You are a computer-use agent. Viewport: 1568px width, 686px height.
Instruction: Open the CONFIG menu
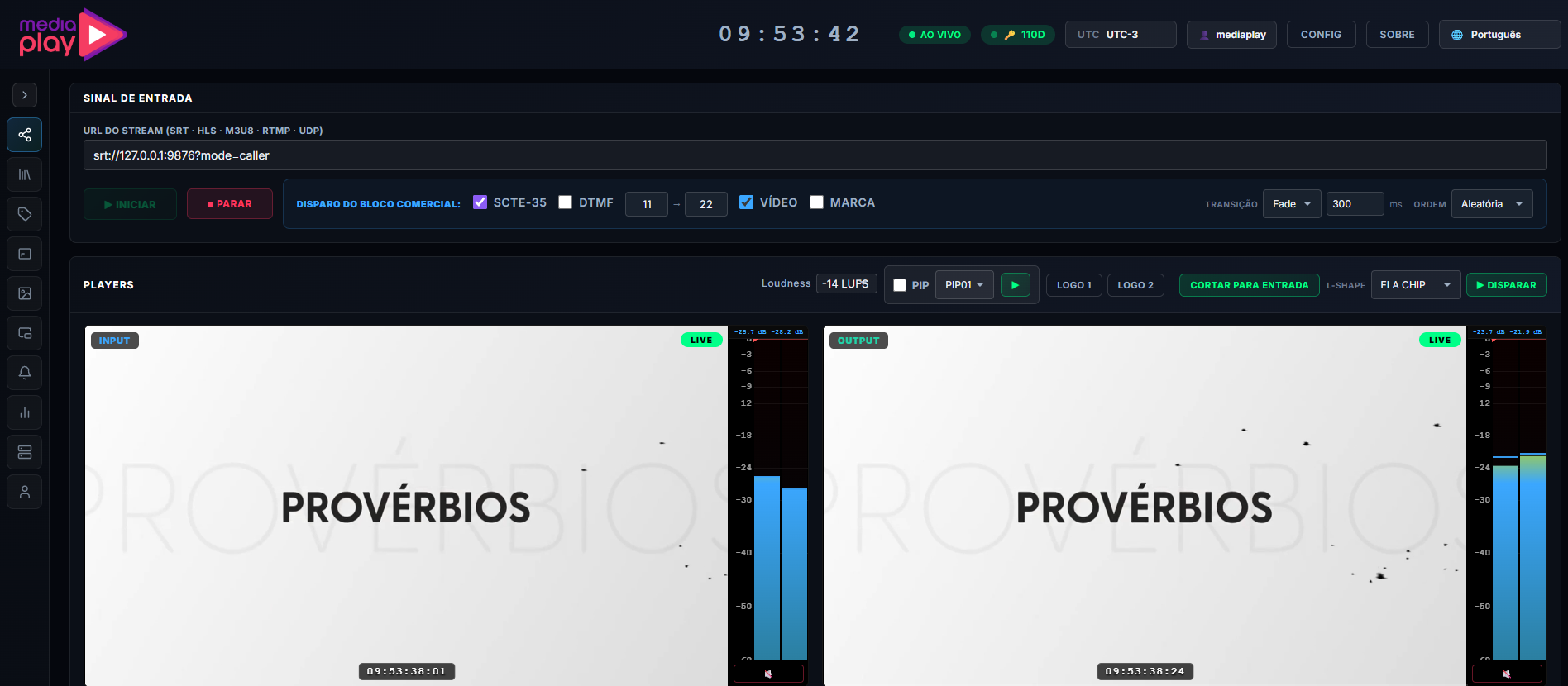(x=1321, y=35)
